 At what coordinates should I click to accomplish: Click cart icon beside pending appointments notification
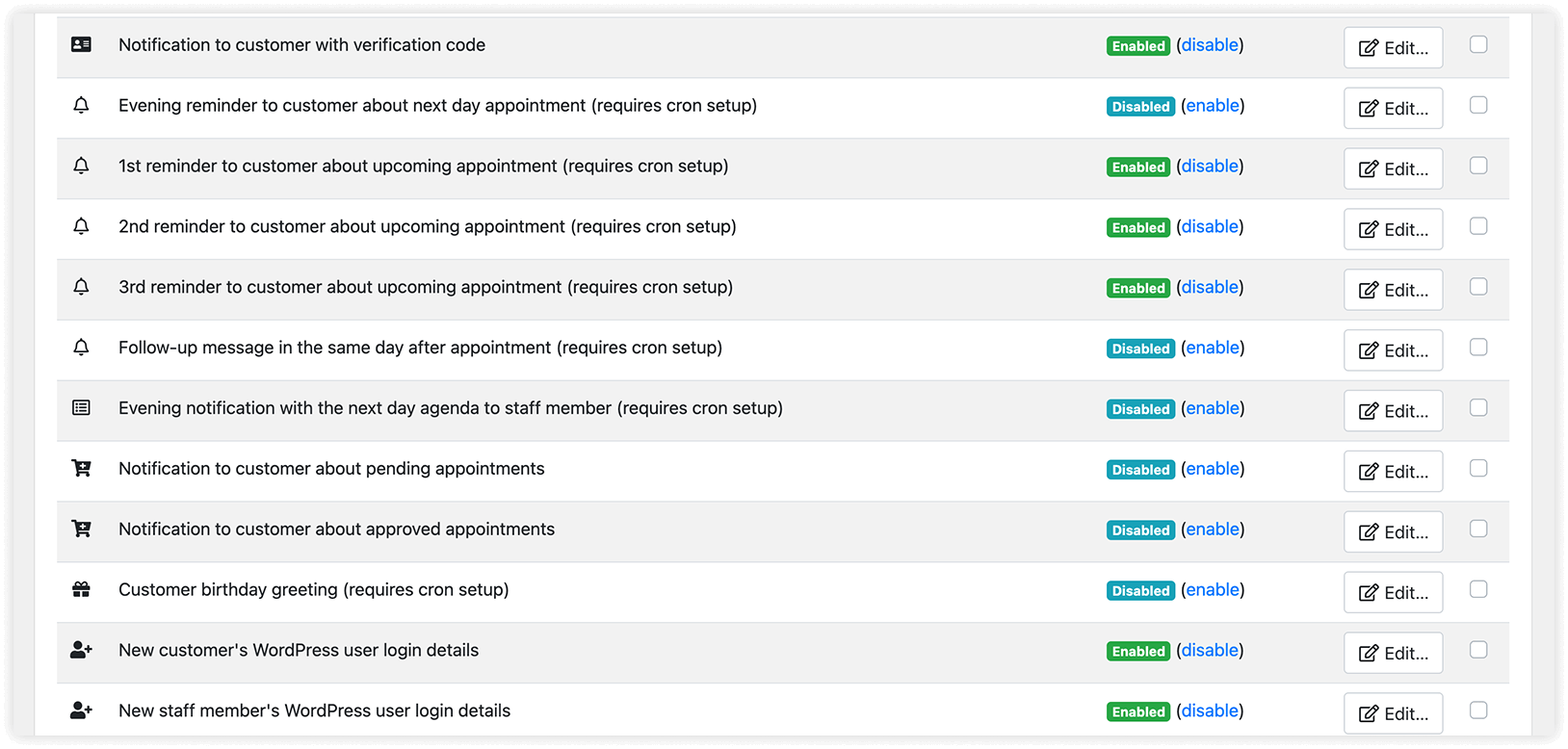[81, 469]
